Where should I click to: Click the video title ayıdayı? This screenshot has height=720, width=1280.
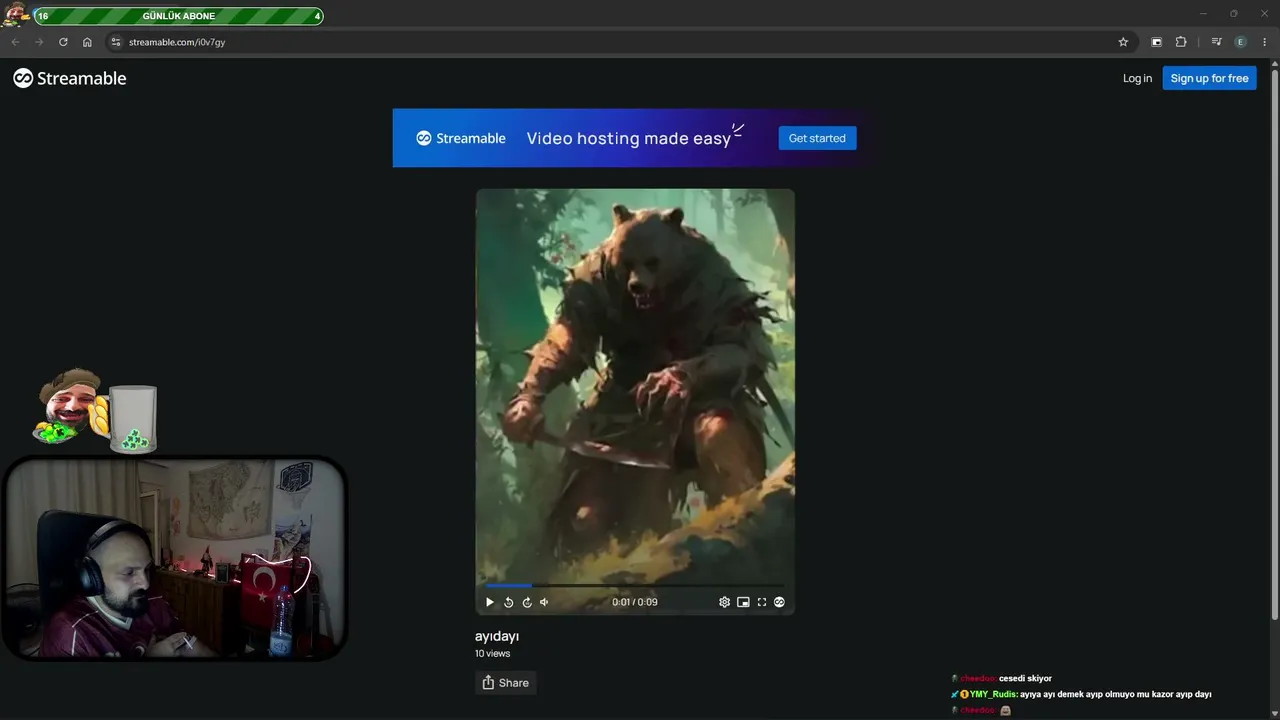click(x=497, y=636)
